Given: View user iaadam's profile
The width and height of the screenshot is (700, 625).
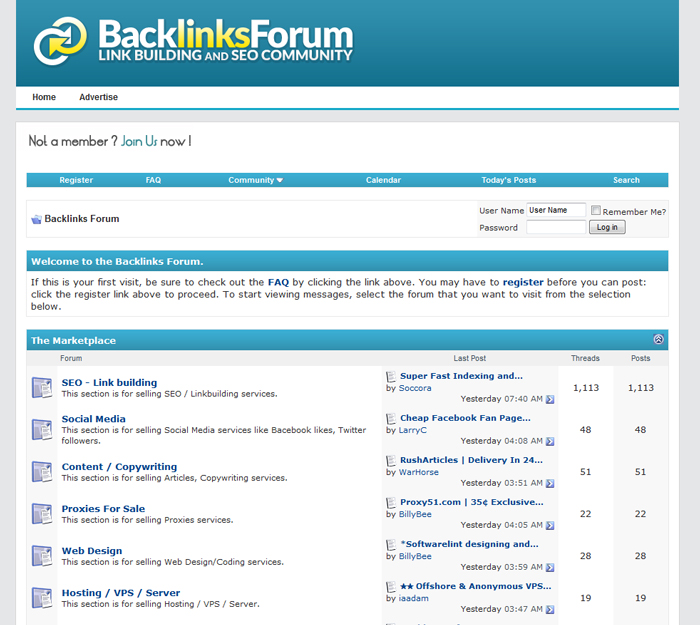Looking at the screenshot, I should pos(413,598).
